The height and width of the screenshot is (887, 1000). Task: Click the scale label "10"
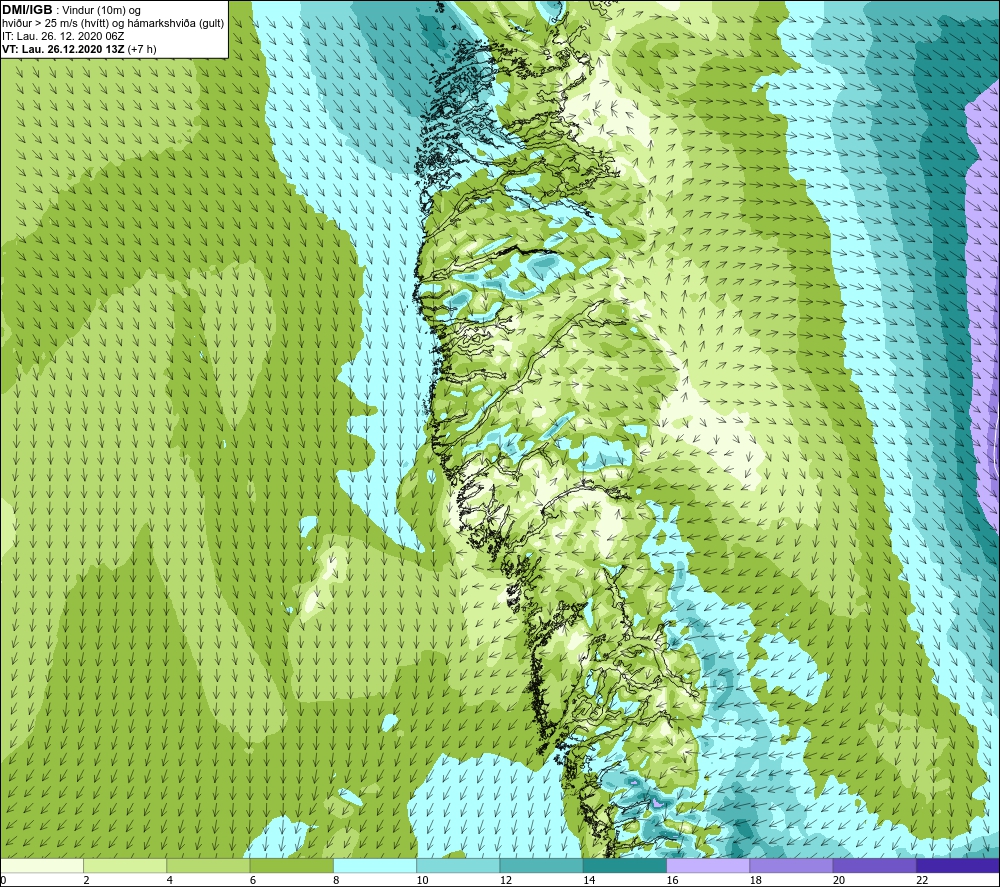pyautogui.click(x=422, y=880)
